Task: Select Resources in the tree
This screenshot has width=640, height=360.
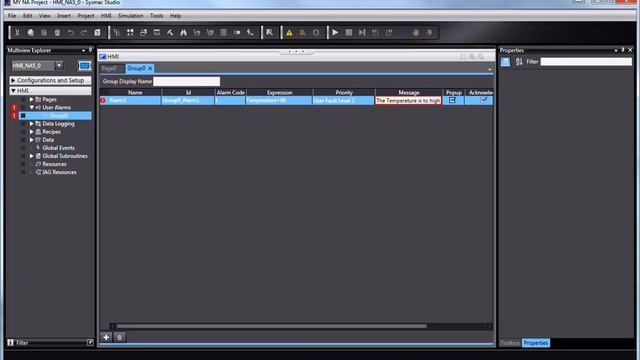Action: tap(54, 164)
